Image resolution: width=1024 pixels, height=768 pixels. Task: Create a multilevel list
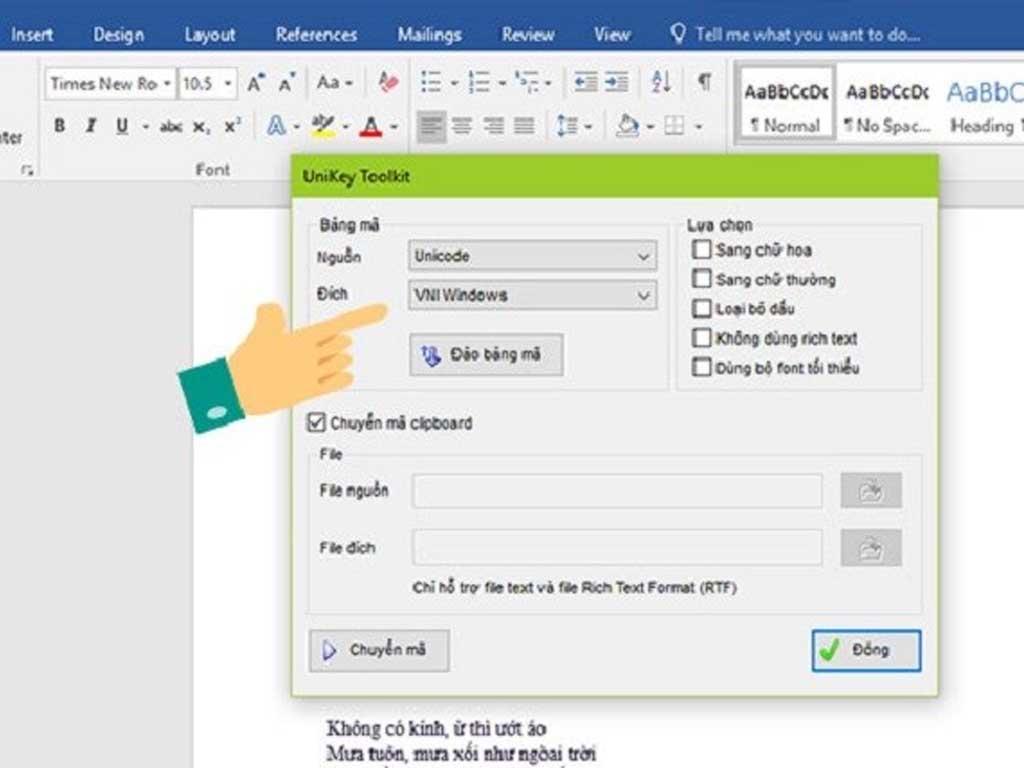click(526, 83)
